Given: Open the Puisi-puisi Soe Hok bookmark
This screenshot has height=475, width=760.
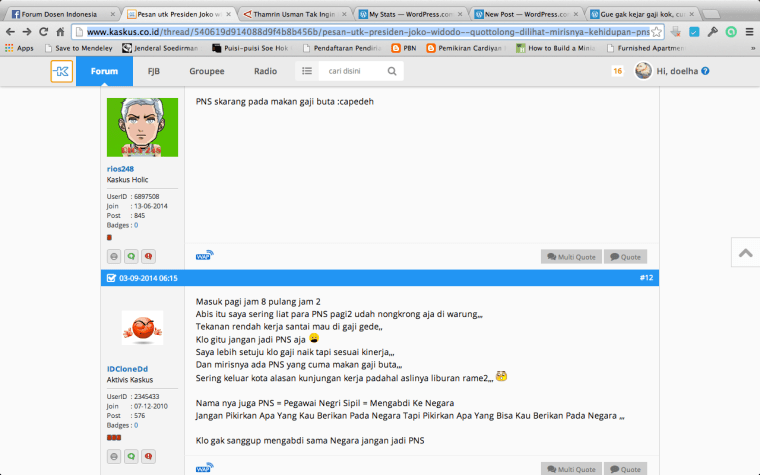Looking at the screenshot, I should tap(251, 48).
